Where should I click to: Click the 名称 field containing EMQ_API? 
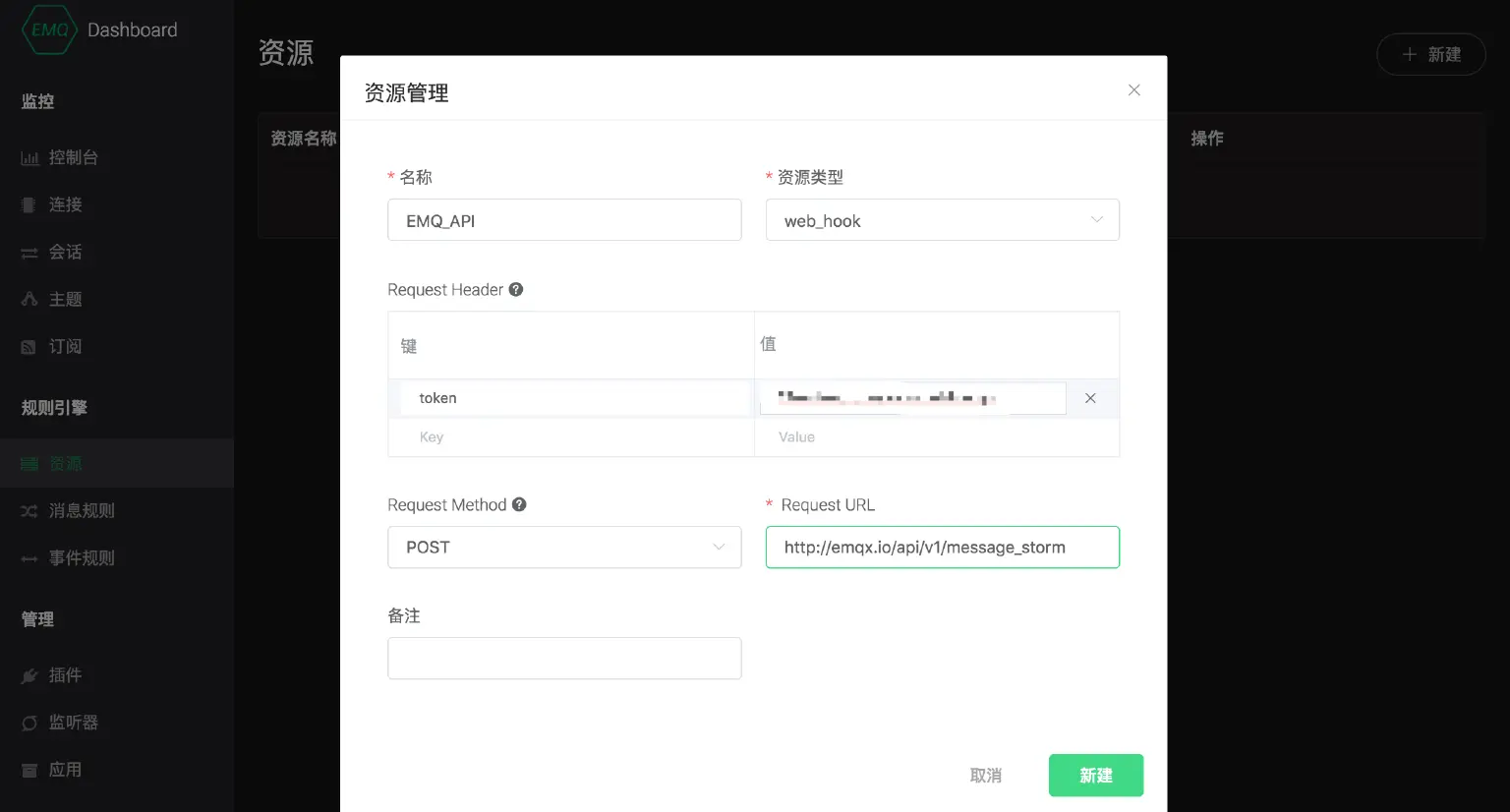[x=564, y=220]
